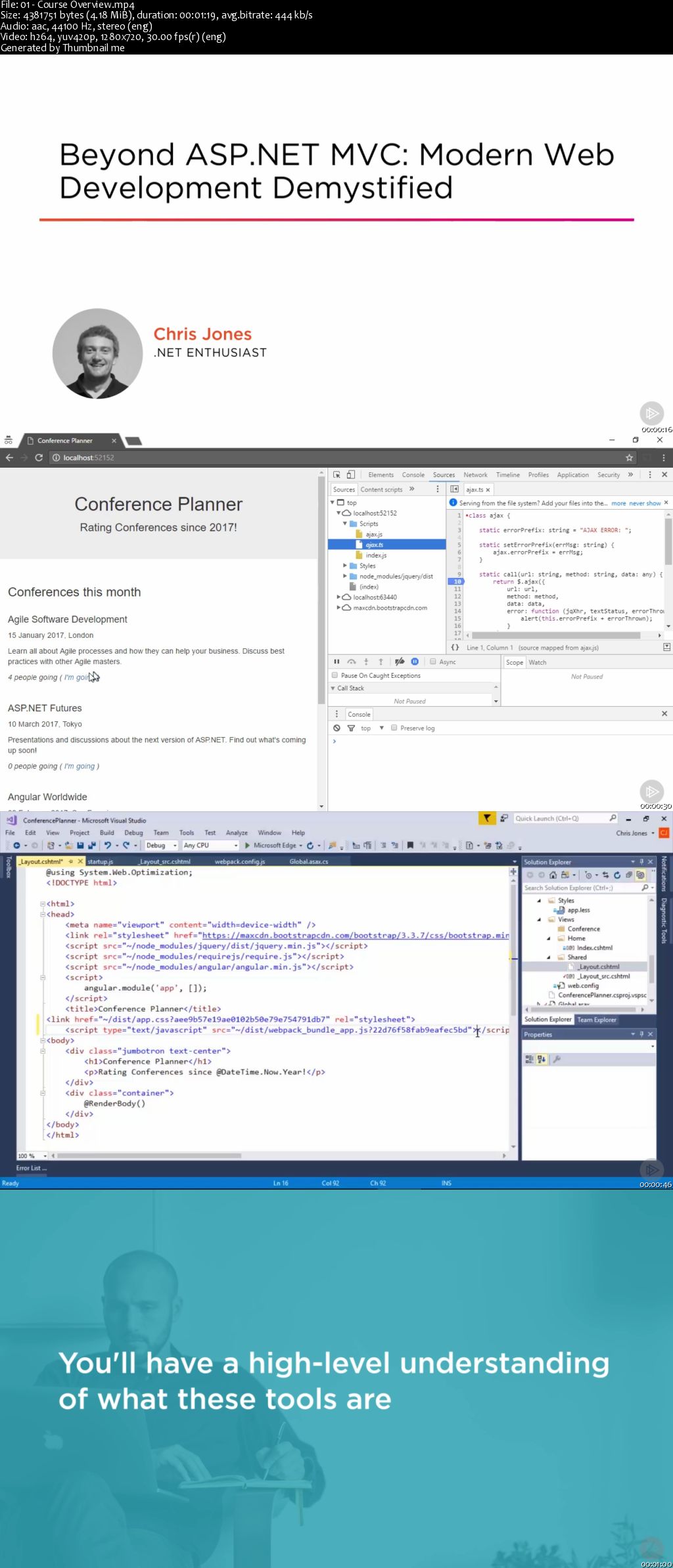
Task: Click the more link in DevTools infobar
Action: 618,503
